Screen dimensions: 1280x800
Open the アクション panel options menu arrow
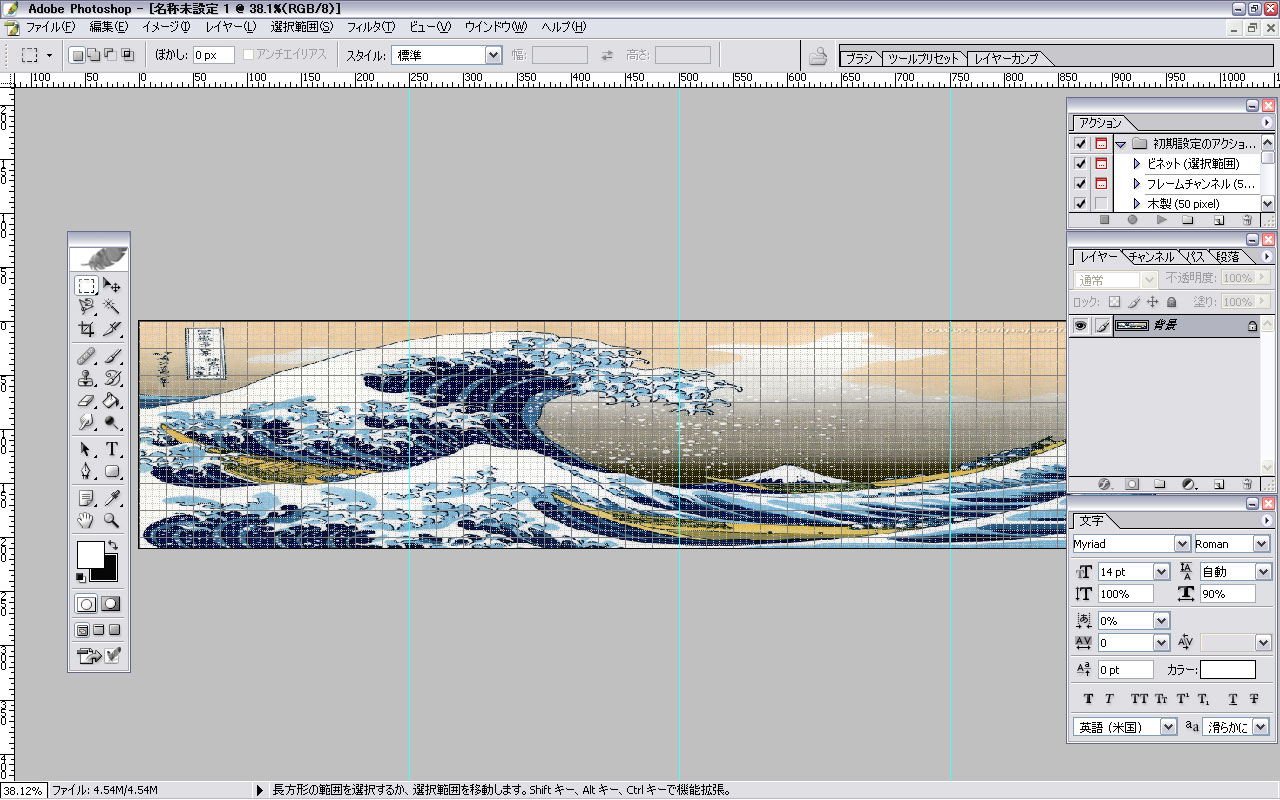pyautogui.click(x=1267, y=123)
